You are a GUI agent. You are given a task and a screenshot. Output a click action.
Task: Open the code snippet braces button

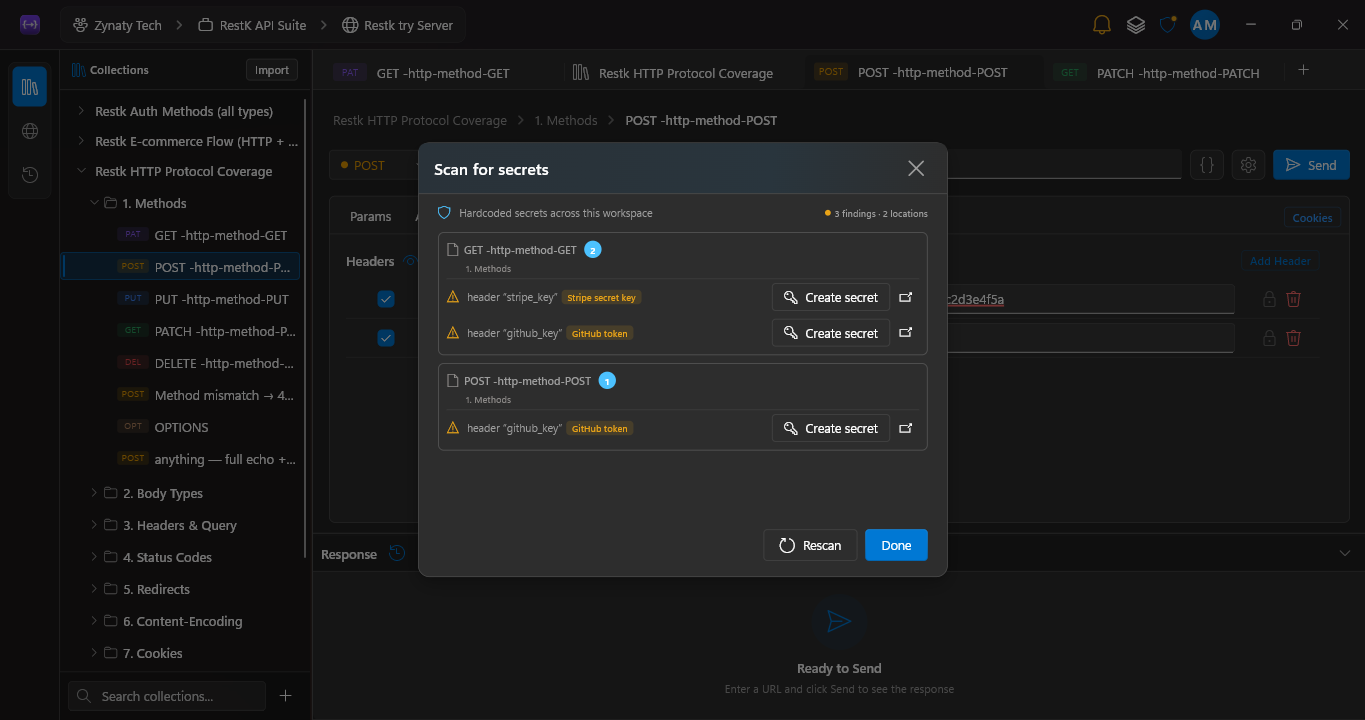click(x=1207, y=165)
